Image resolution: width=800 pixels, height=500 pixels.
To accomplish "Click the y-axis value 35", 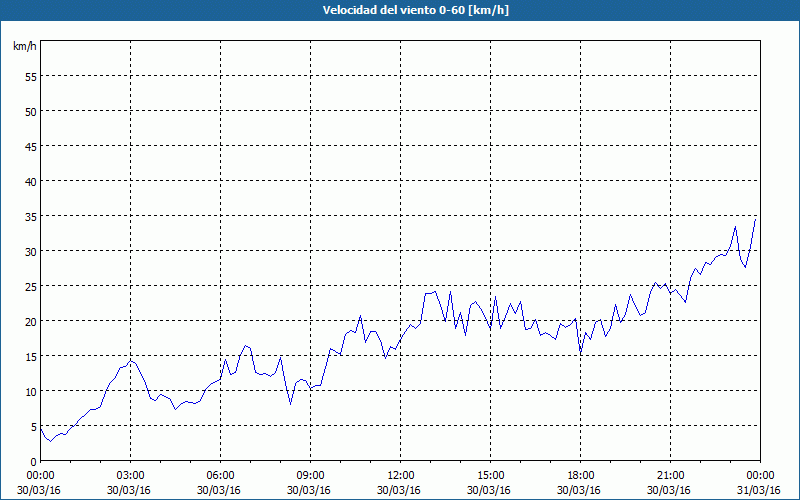I will 31,216.
